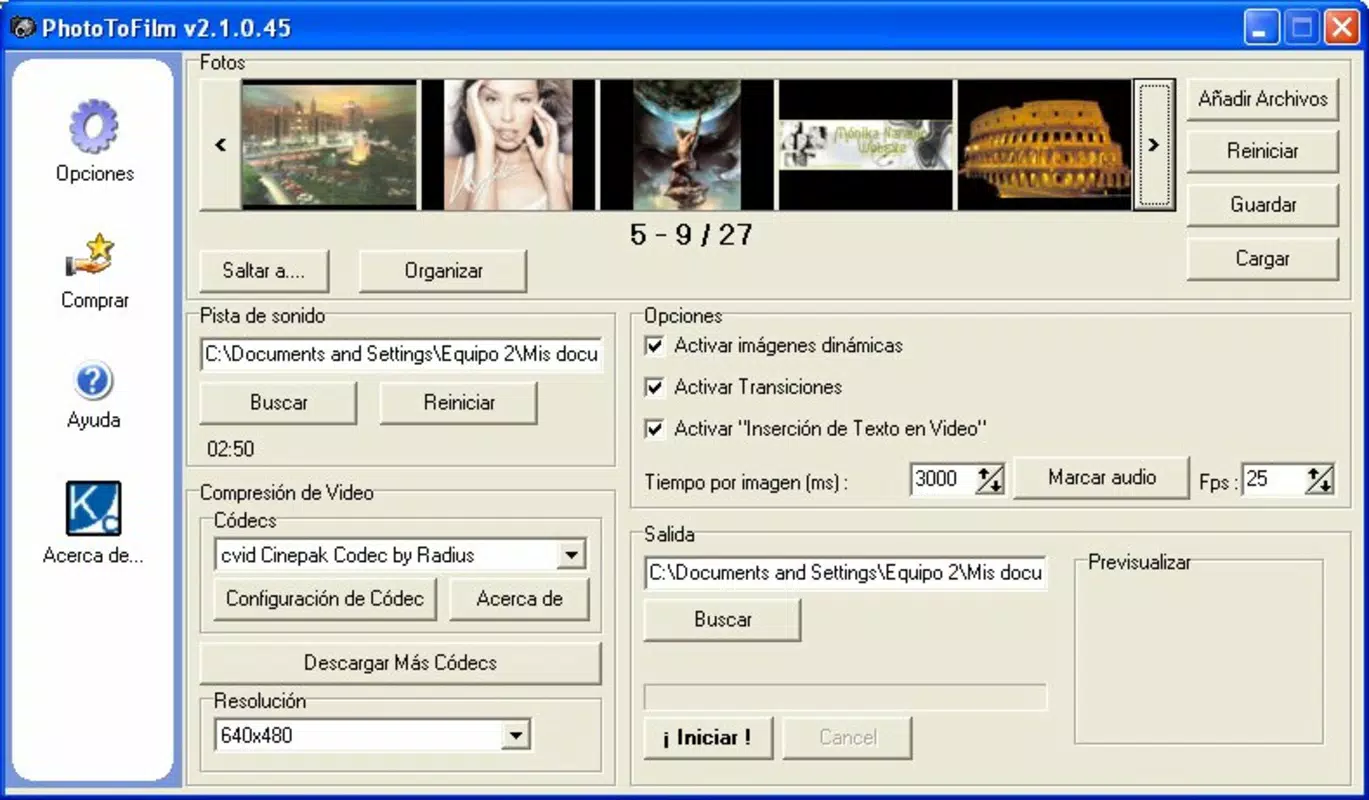Click the sound track path field

point(402,354)
